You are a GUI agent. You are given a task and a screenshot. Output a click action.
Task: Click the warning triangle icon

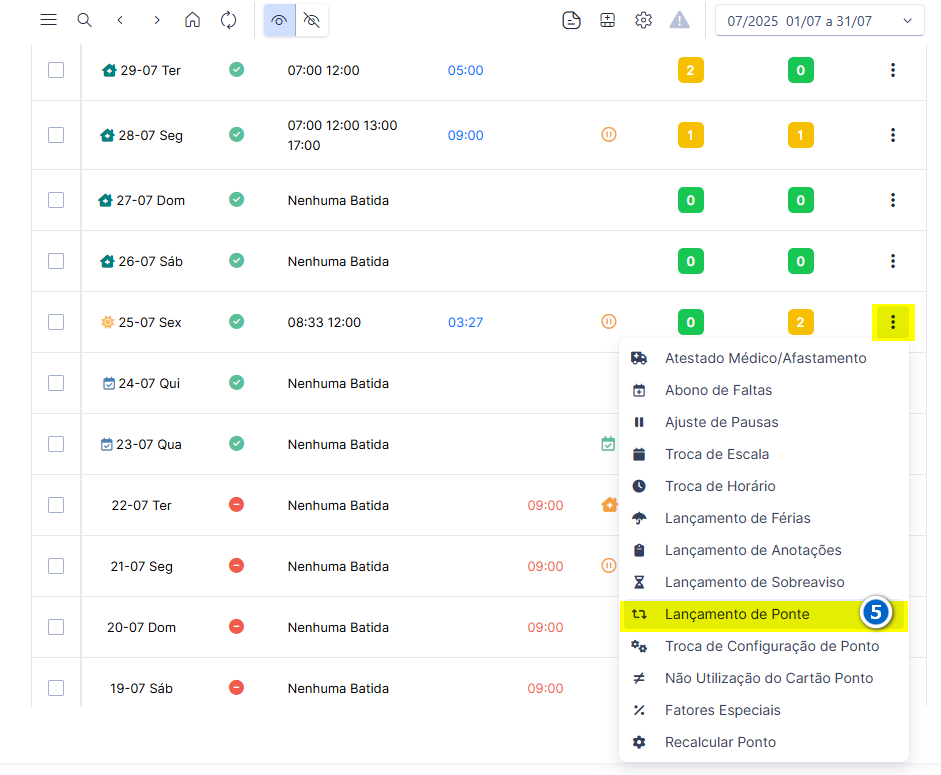coord(679,20)
